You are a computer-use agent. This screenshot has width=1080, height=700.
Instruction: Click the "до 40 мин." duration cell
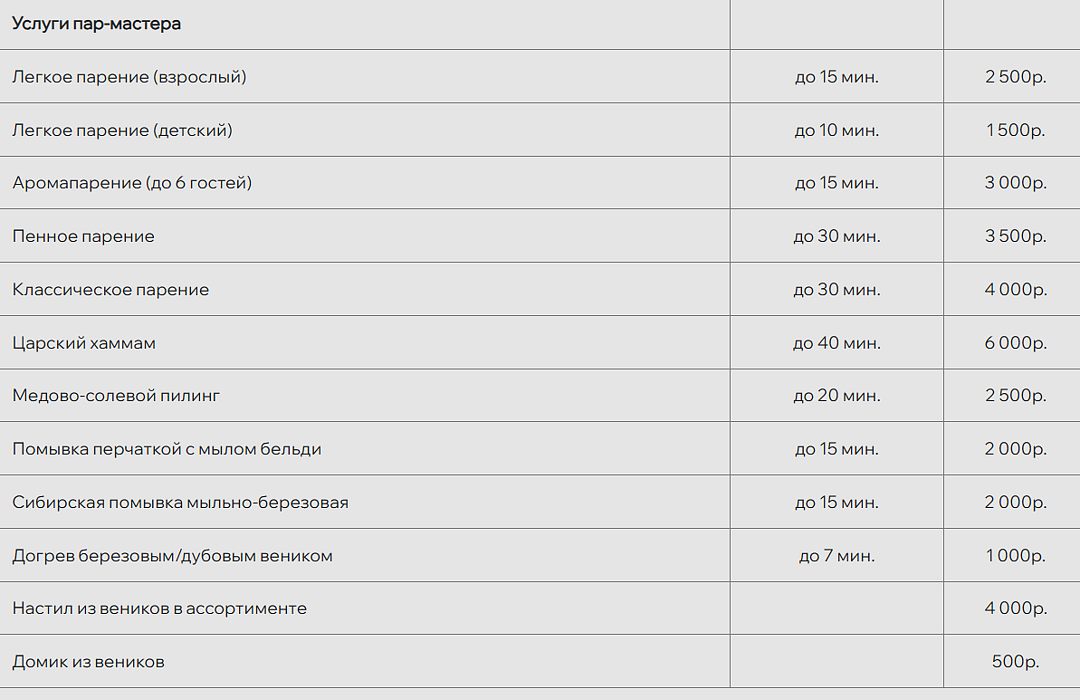tap(837, 343)
